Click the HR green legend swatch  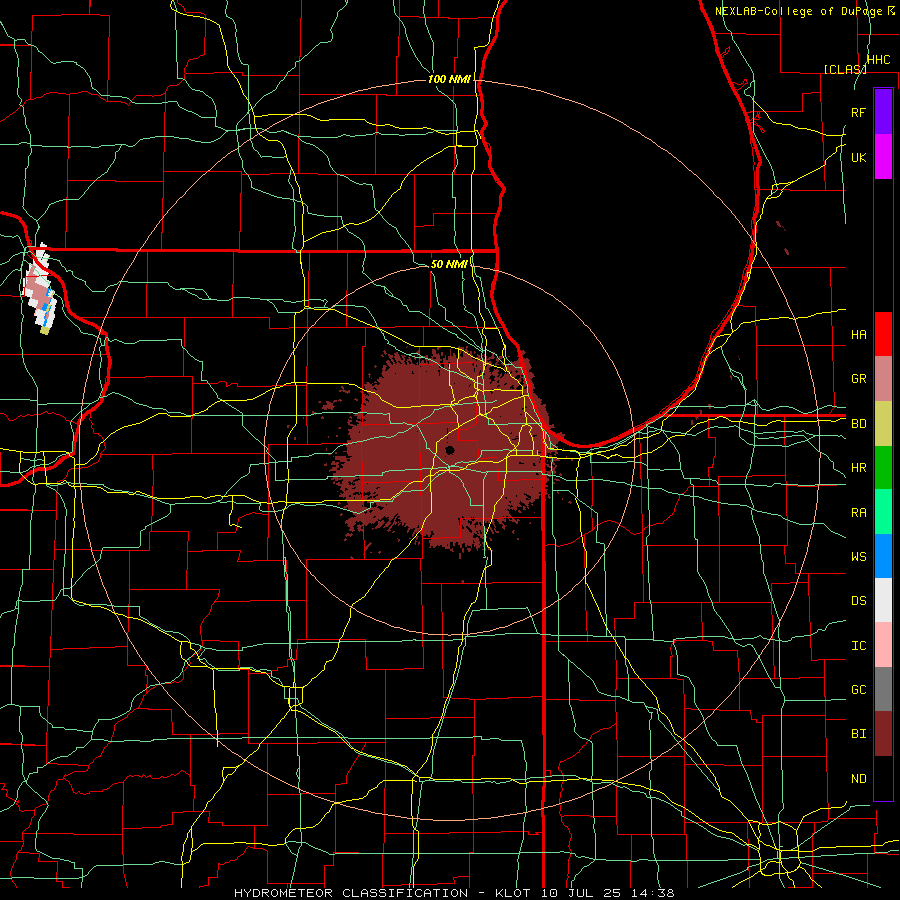pyautogui.click(x=883, y=468)
